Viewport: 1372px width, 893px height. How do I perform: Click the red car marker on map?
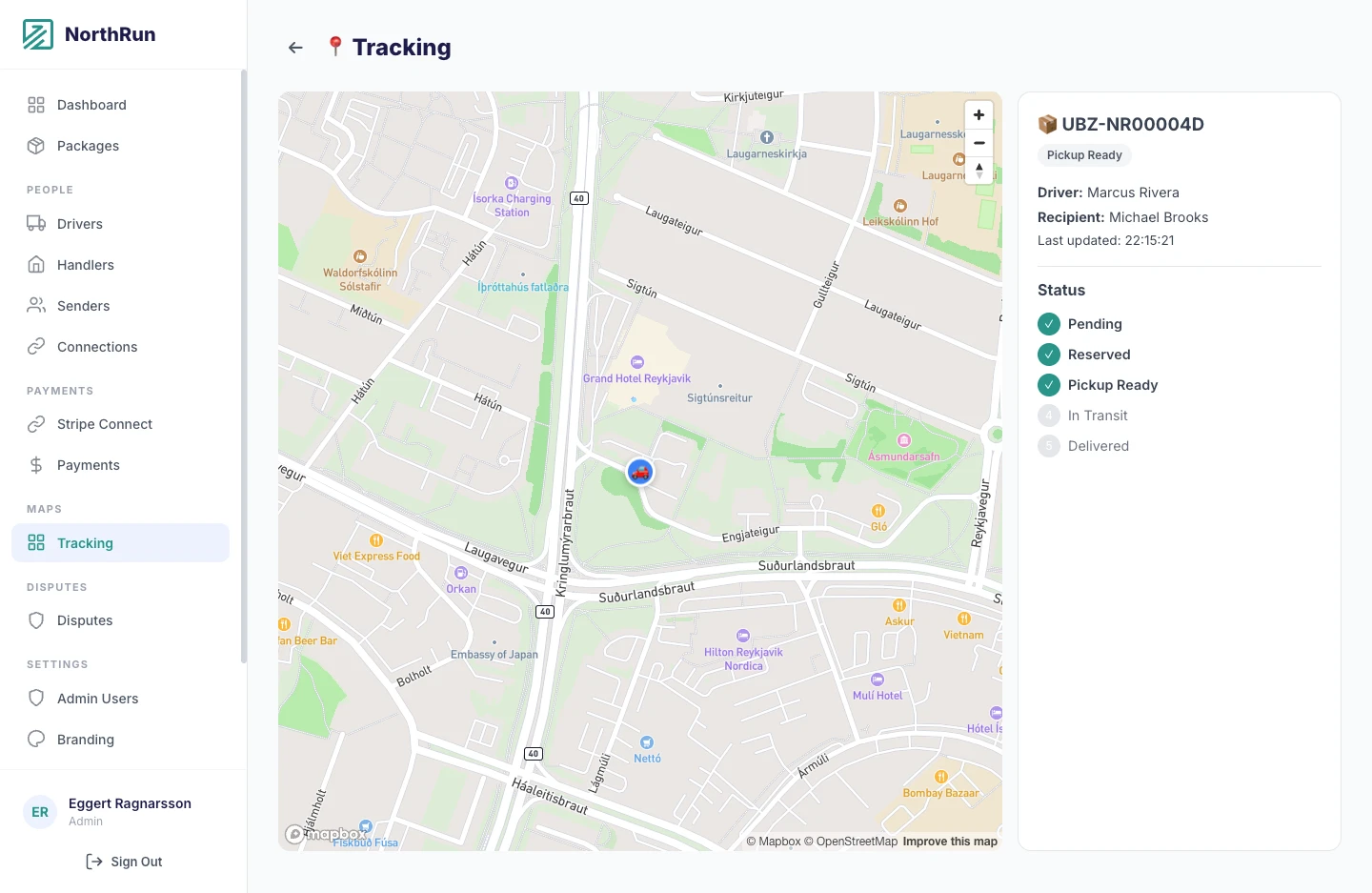tap(640, 472)
